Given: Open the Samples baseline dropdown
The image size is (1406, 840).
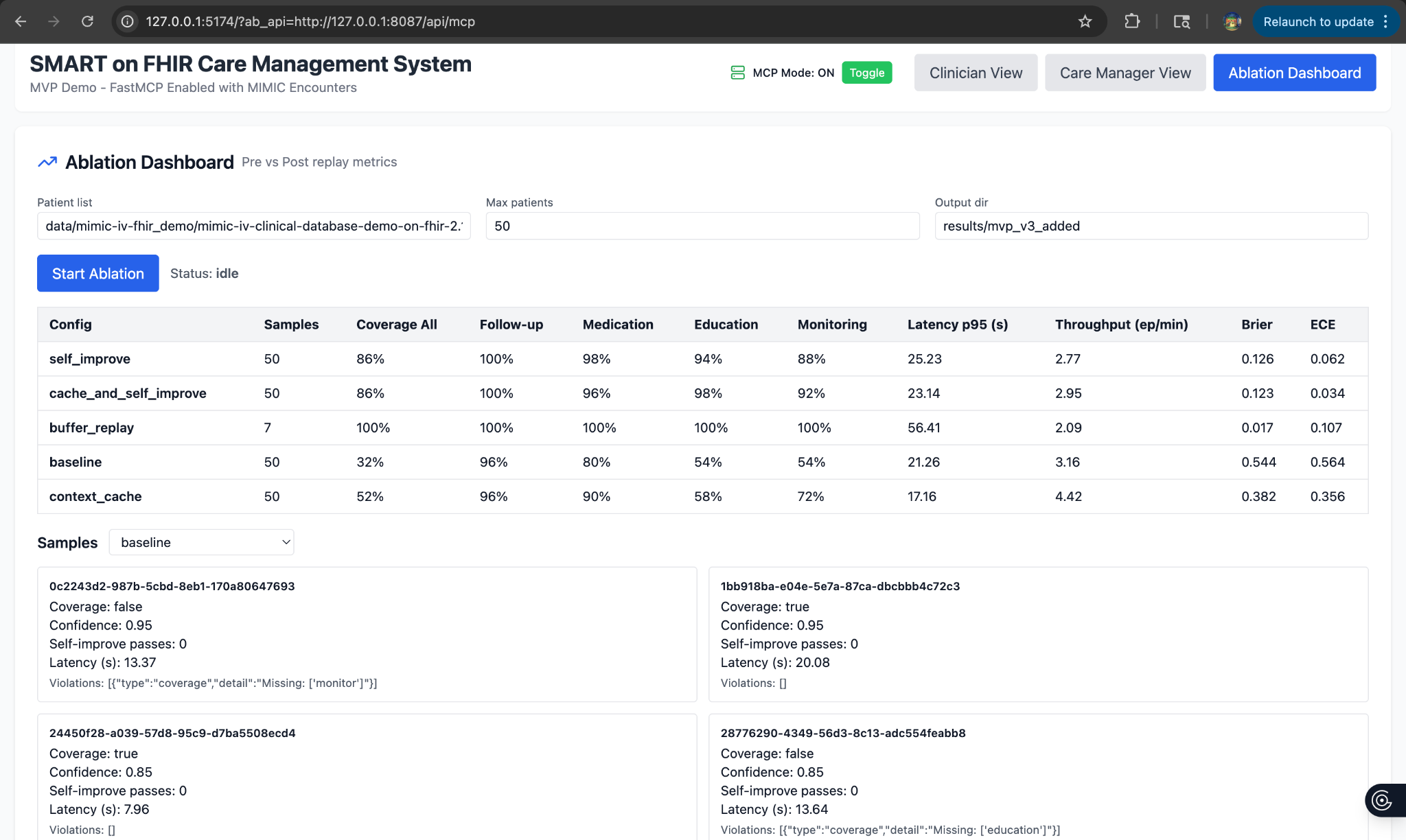Looking at the screenshot, I should point(202,542).
